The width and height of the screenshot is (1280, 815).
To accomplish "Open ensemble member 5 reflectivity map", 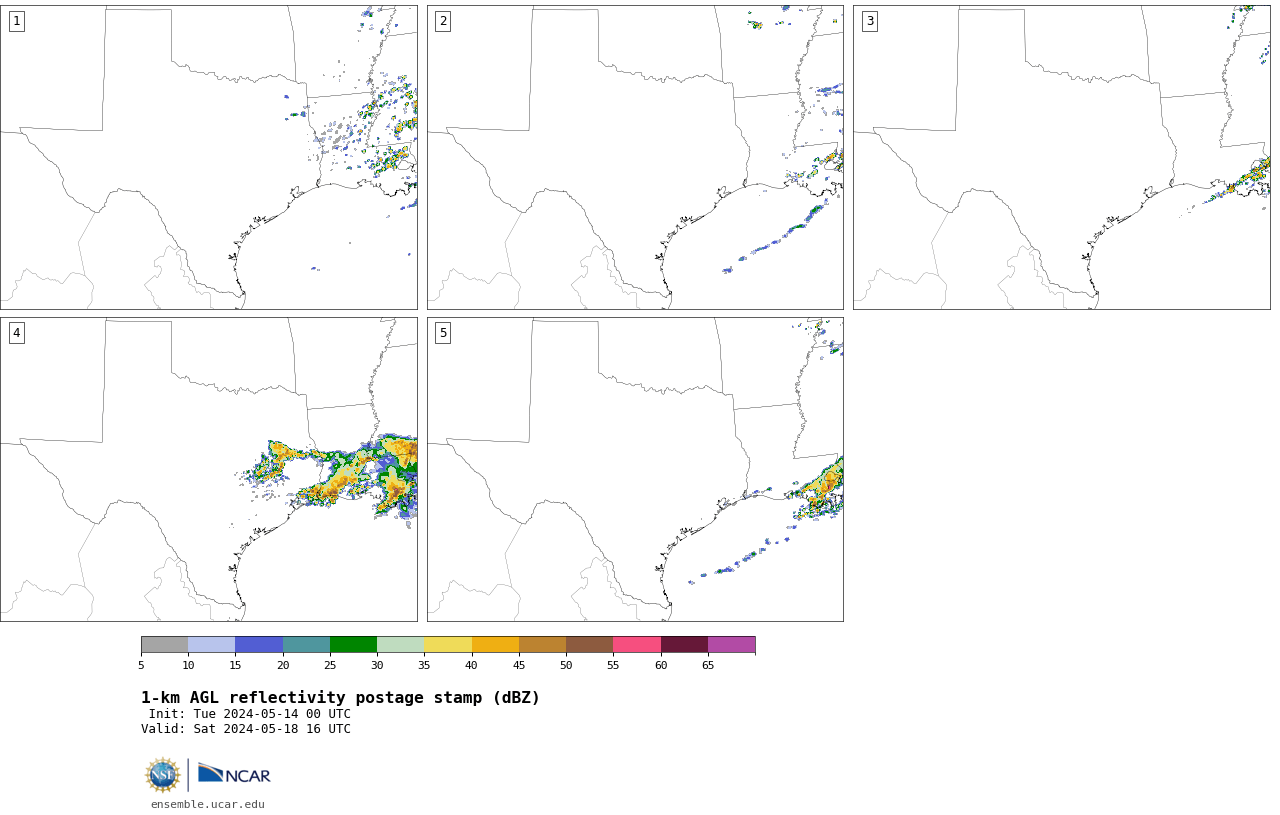I will point(635,469).
